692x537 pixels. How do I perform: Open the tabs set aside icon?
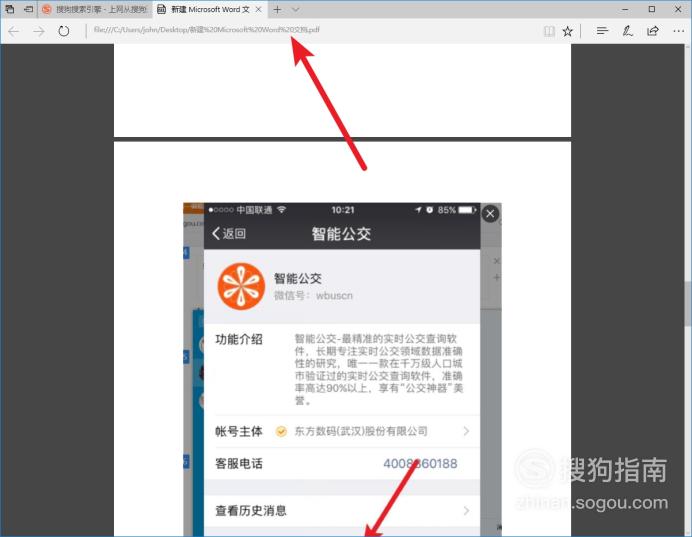coord(9,9)
